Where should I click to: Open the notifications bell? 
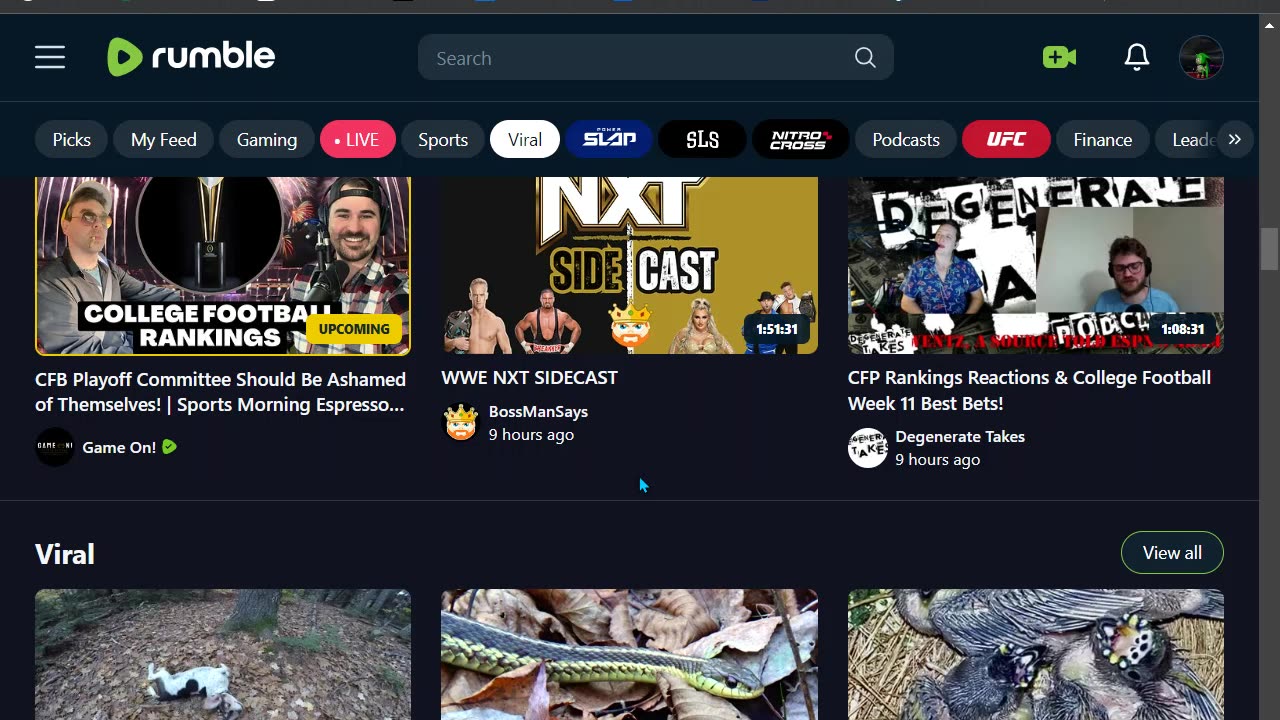click(1137, 57)
